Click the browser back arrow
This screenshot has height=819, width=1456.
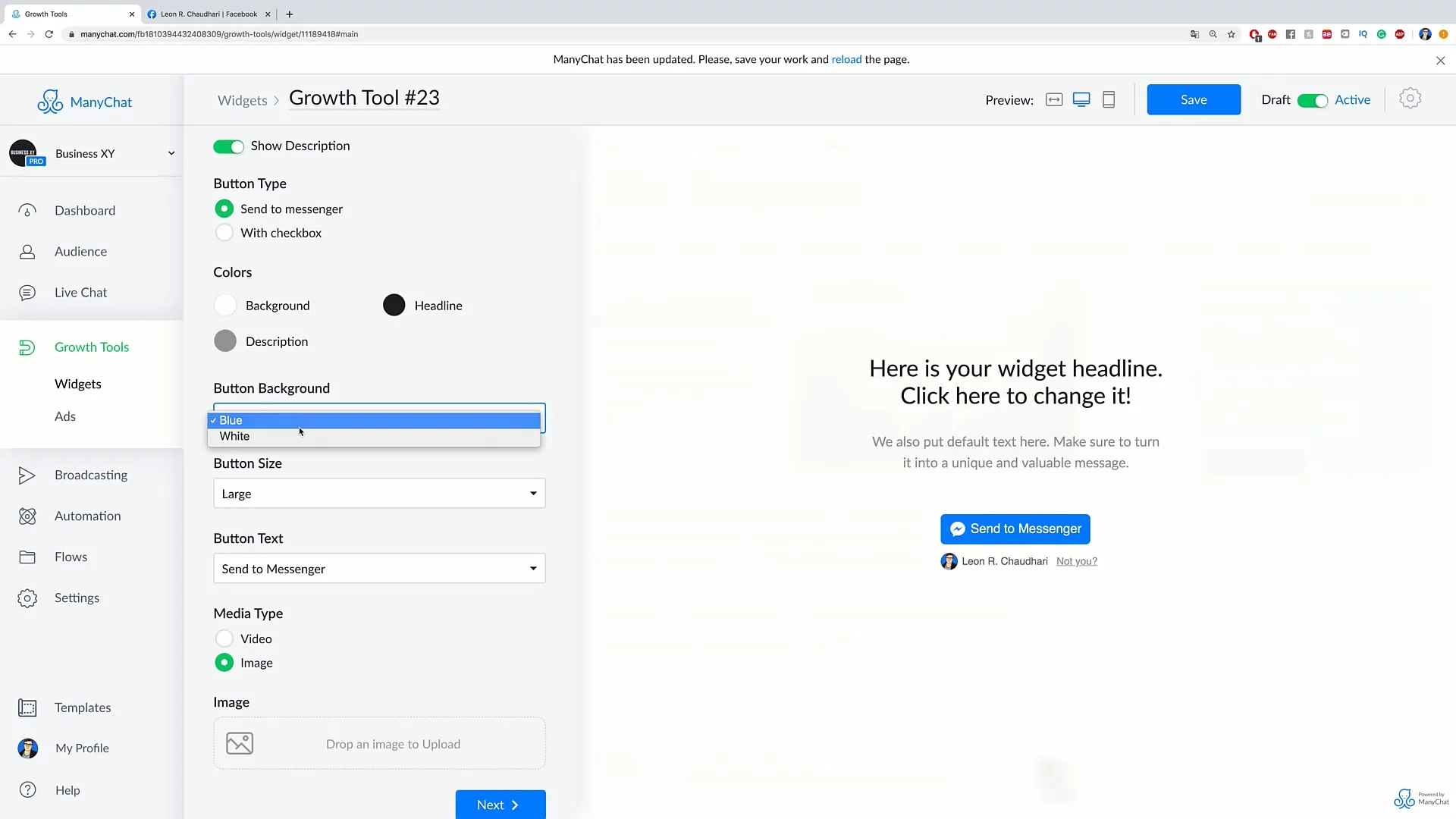(x=12, y=34)
